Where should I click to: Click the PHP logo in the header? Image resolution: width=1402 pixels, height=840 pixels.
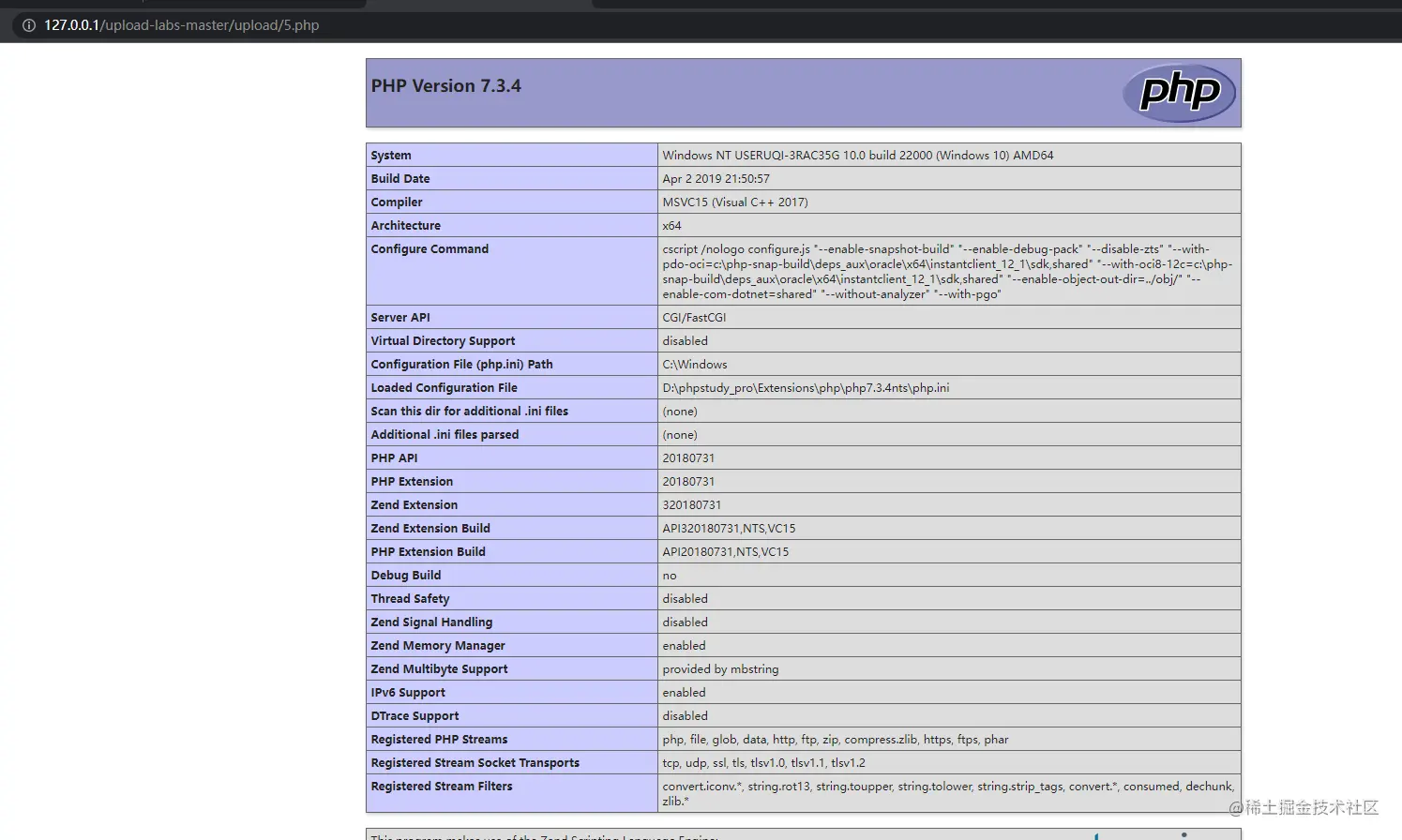(x=1179, y=93)
